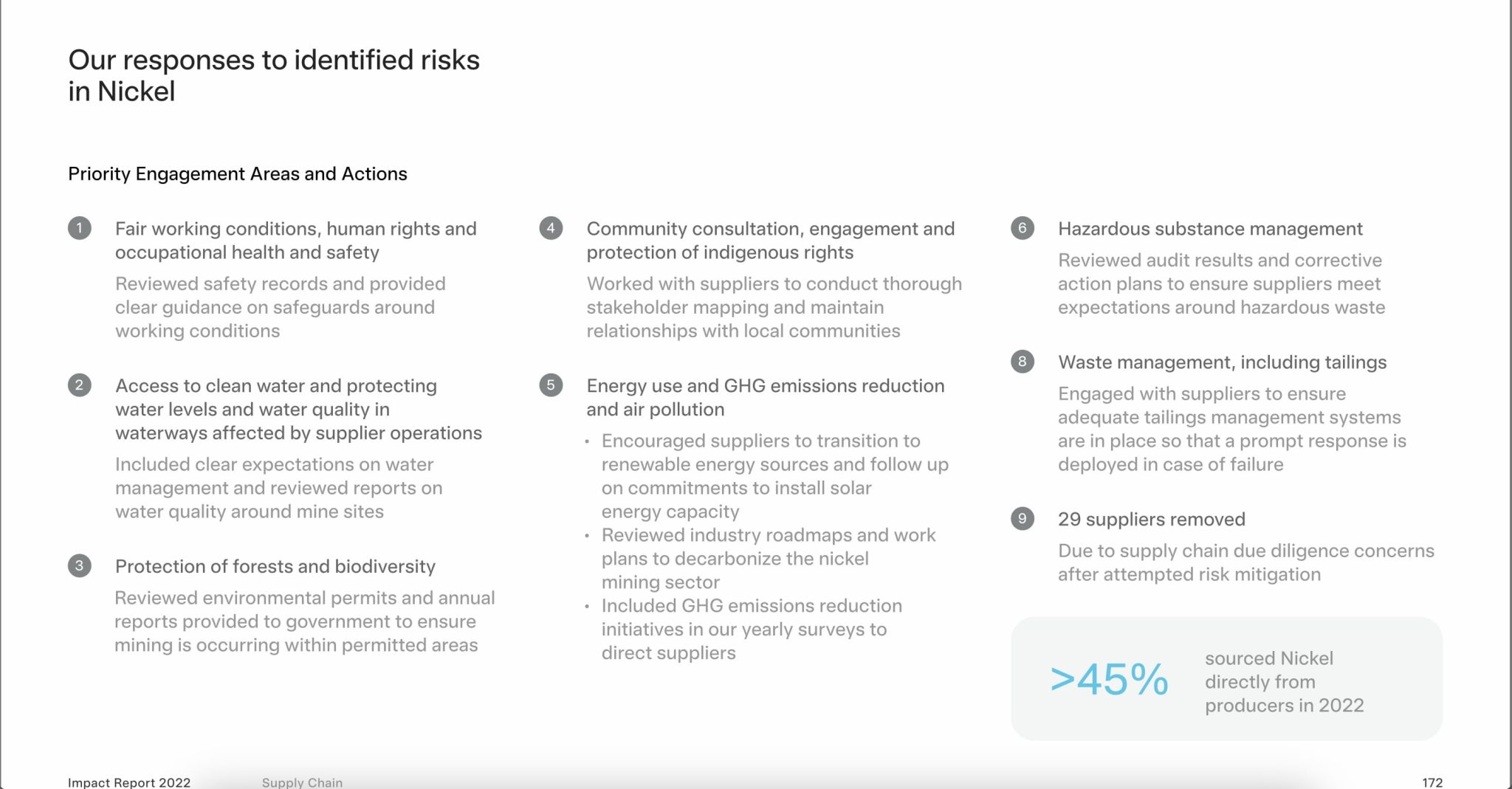
Task: Click the '29 suppliers removed' heading
Action: (x=1151, y=520)
